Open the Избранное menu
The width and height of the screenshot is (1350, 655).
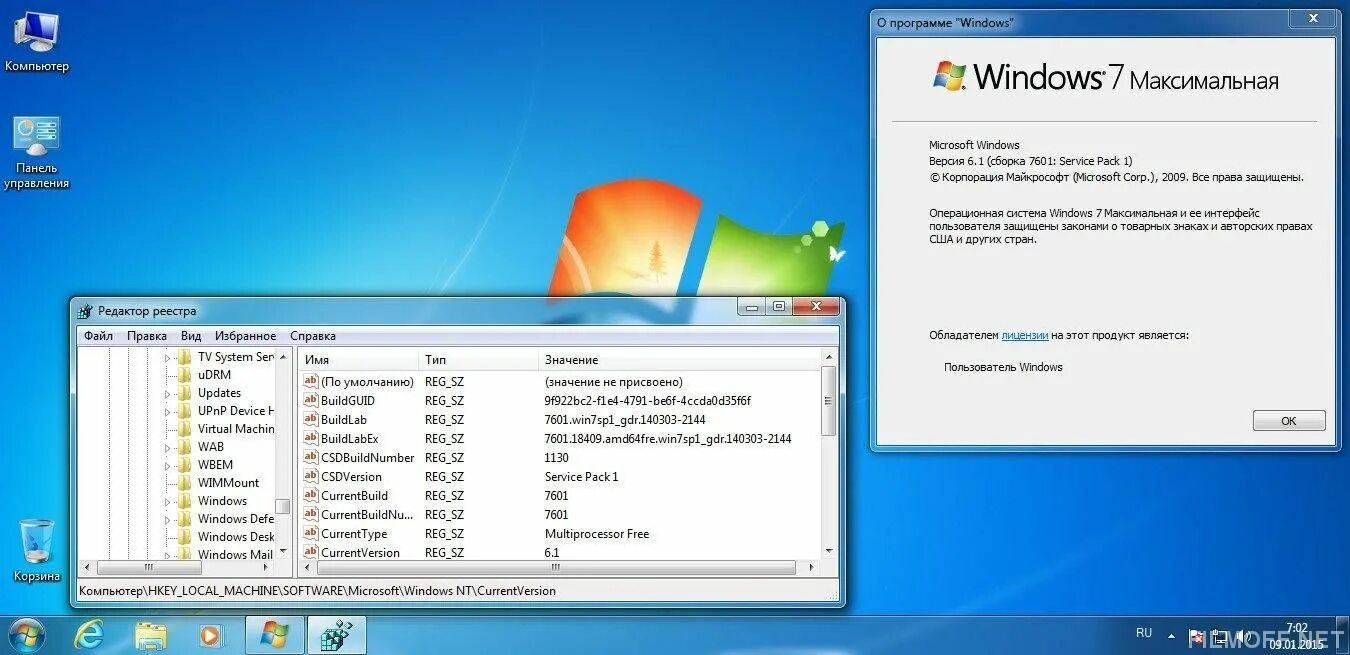245,336
